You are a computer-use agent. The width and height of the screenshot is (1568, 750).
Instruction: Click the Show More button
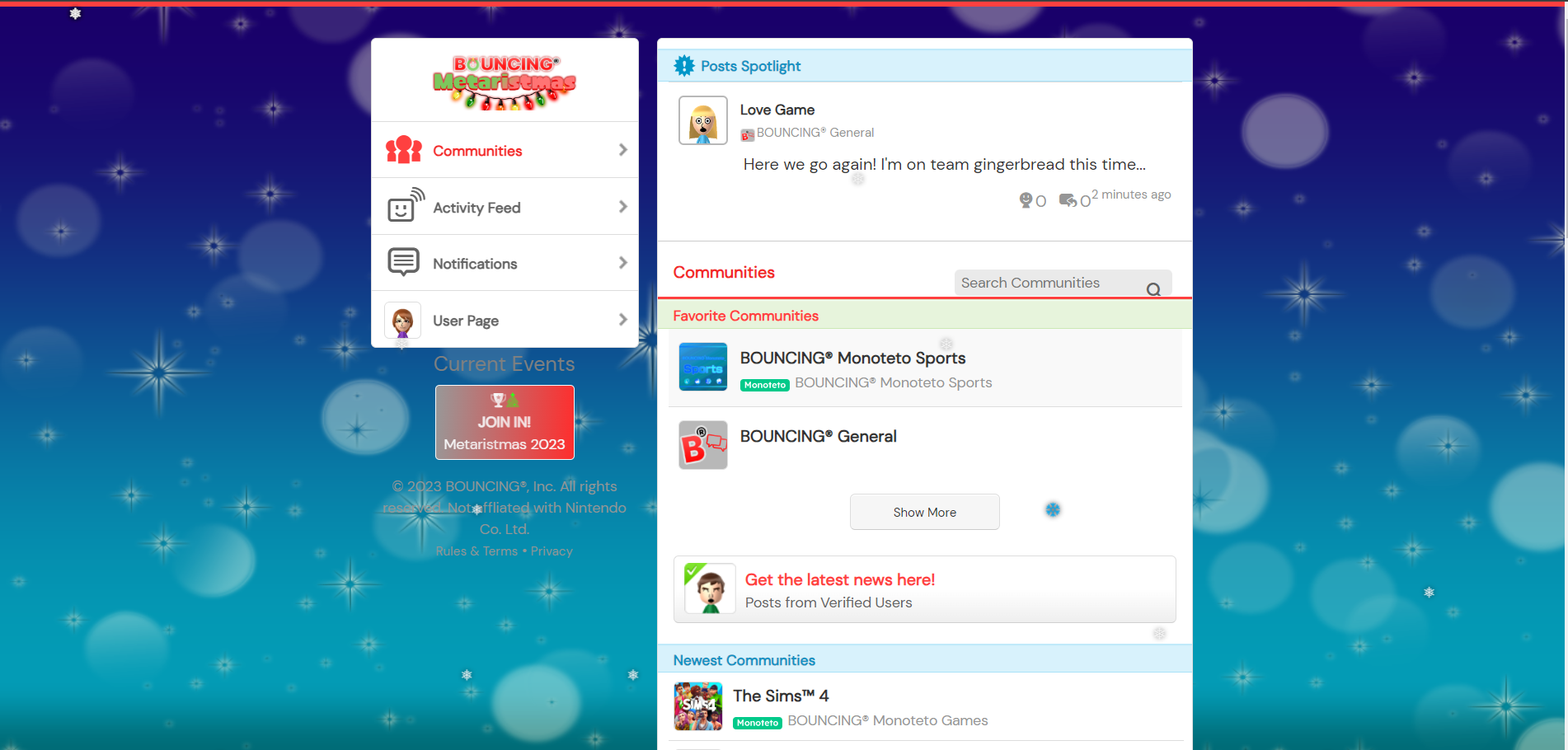point(925,512)
